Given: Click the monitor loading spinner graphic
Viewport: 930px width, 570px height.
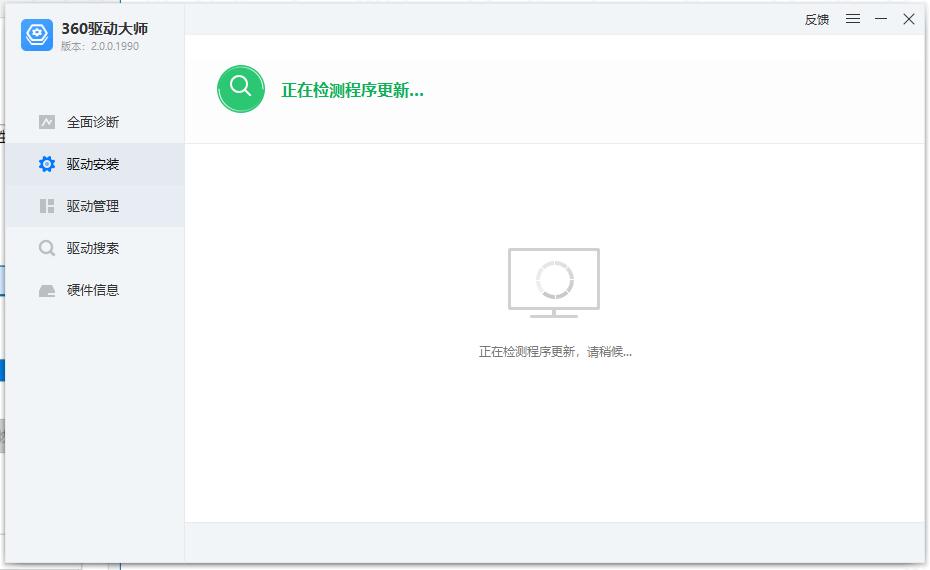Looking at the screenshot, I should (554, 283).
